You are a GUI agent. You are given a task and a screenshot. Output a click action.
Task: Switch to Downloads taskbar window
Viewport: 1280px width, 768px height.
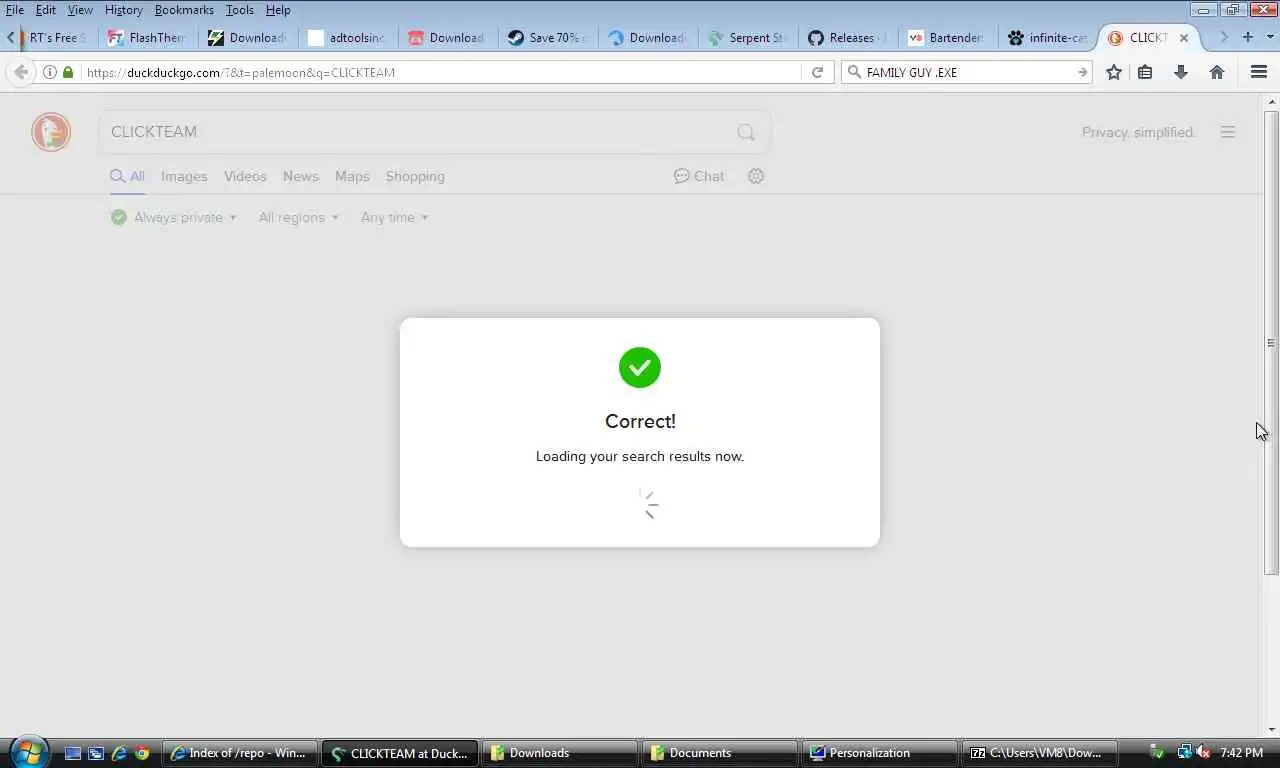559,753
